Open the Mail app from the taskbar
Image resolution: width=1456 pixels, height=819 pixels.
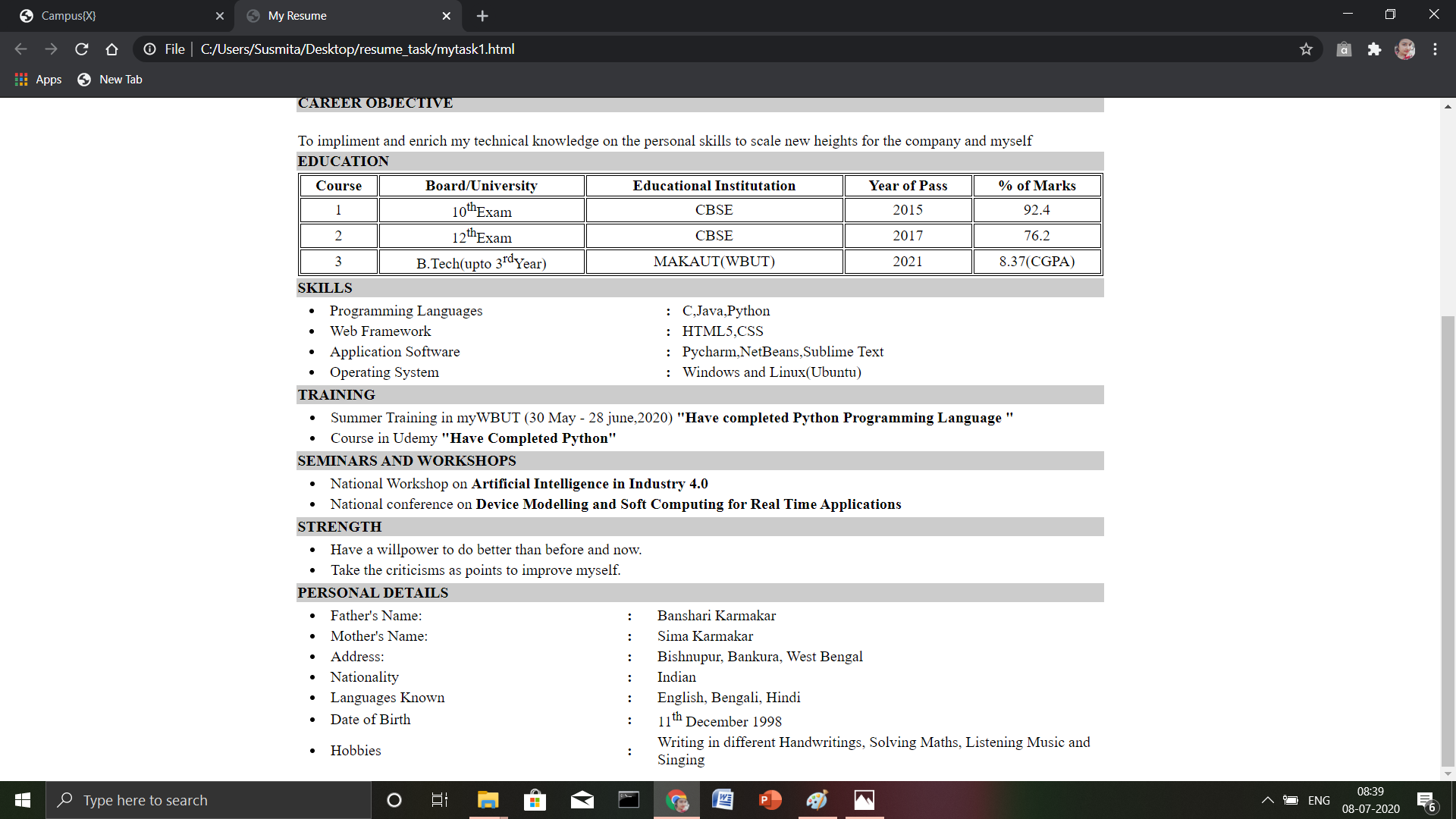(x=582, y=800)
